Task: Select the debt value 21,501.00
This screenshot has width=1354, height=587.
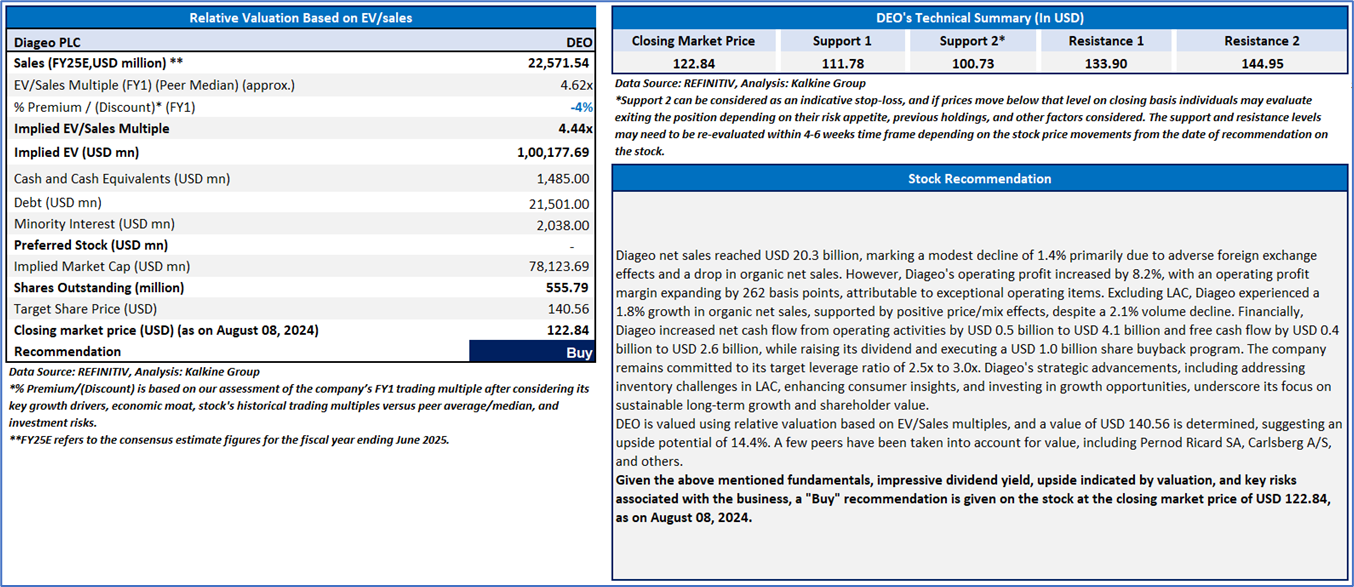Action: (x=560, y=203)
